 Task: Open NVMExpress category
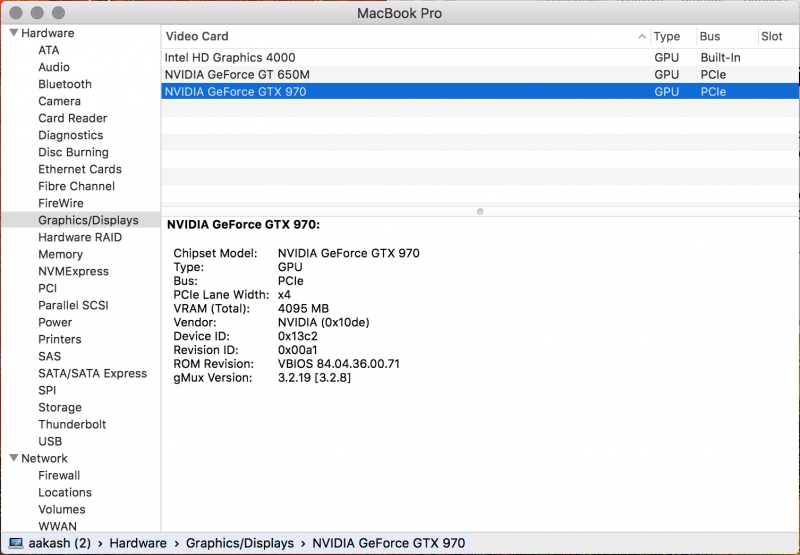73,271
